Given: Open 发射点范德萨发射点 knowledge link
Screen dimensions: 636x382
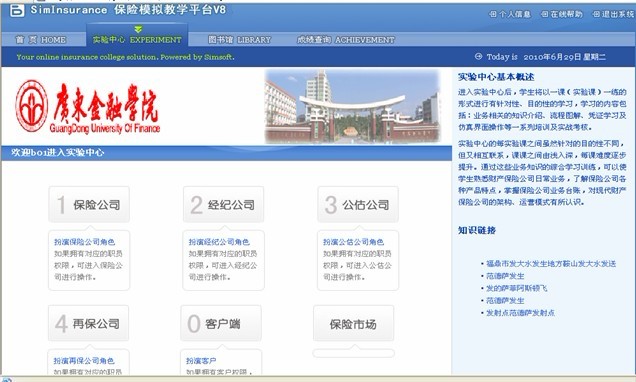Looking at the screenshot, I should point(520,313).
